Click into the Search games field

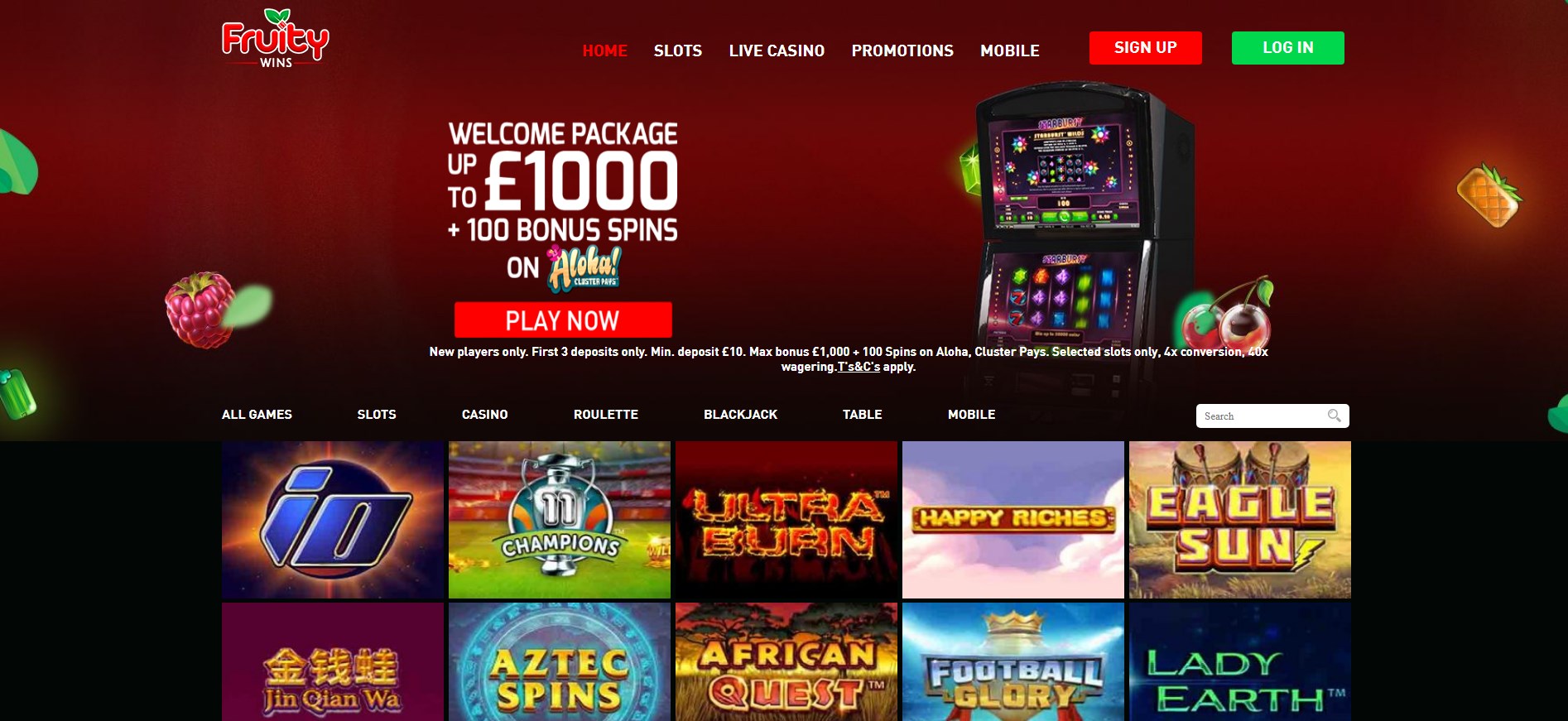(1272, 416)
